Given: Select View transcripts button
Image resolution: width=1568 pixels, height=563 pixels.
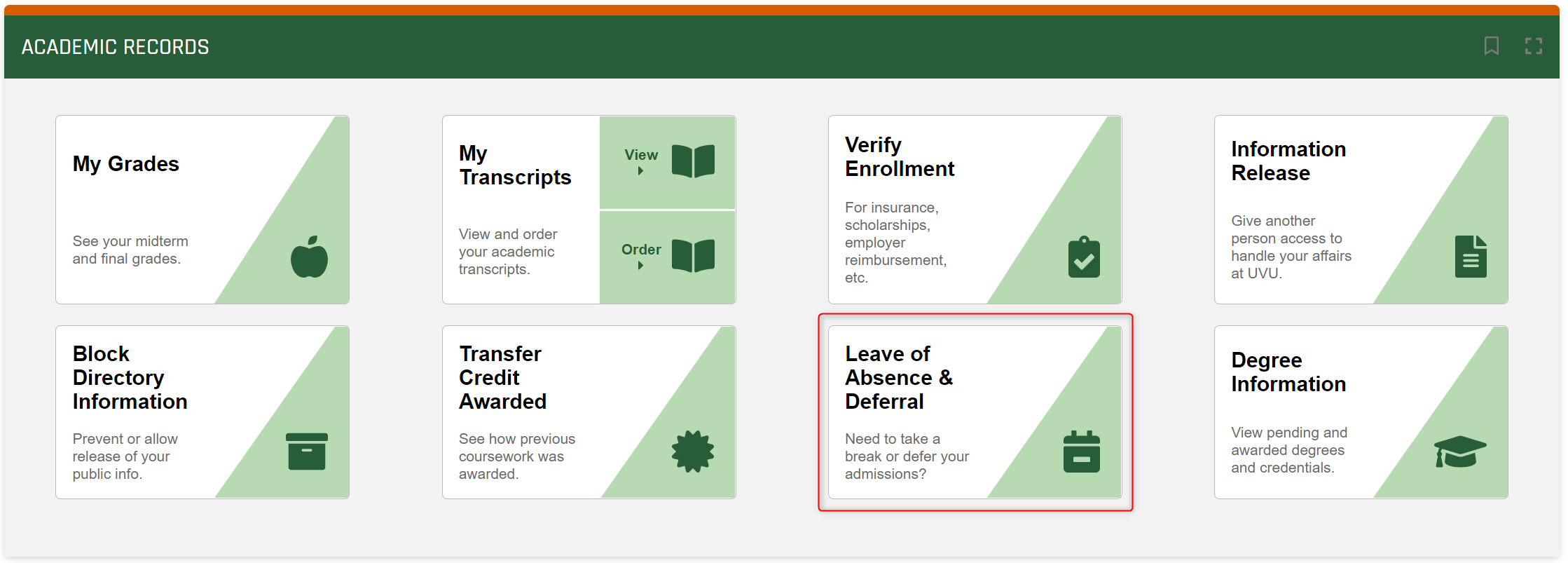Looking at the screenshot, I should (668, 162).
